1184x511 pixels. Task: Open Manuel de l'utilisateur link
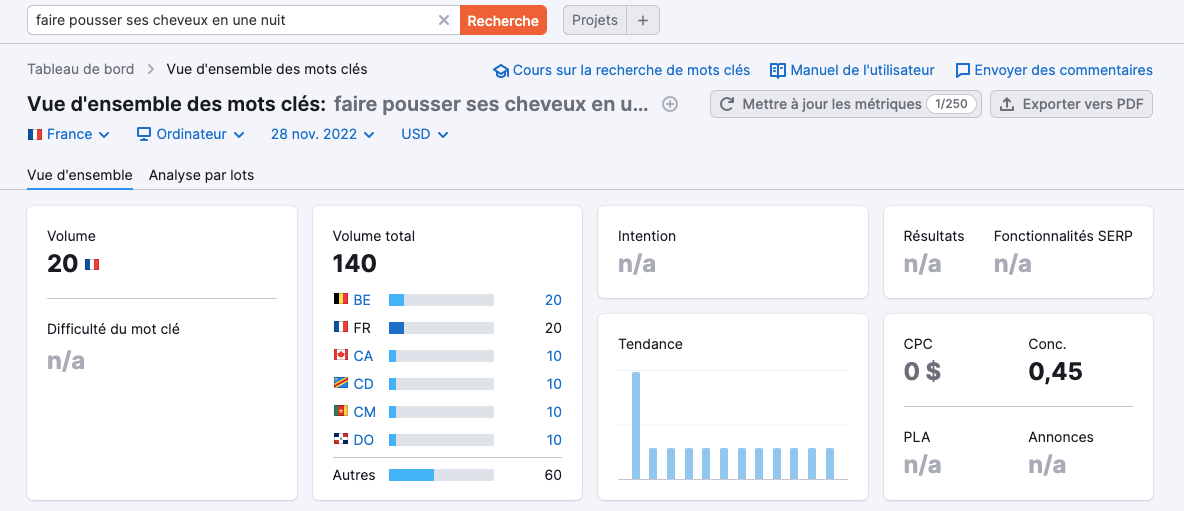pyautogui.click(x=862, y=70)
